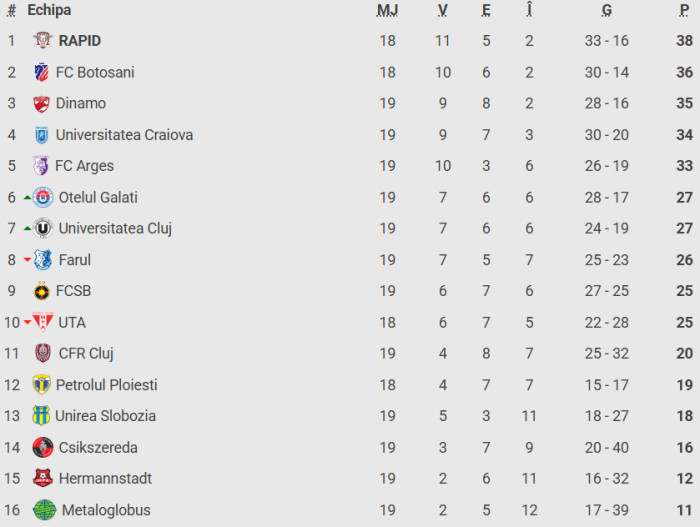Sort table by the P points column
This screenshot has height=527, width=700.
pyautogui.click(x=684, y=10)
